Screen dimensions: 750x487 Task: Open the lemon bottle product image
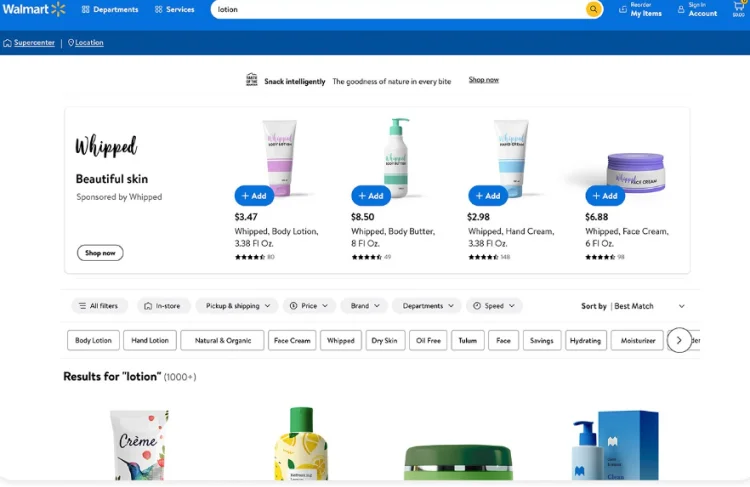pyautogui.click(x=301, y=443)
